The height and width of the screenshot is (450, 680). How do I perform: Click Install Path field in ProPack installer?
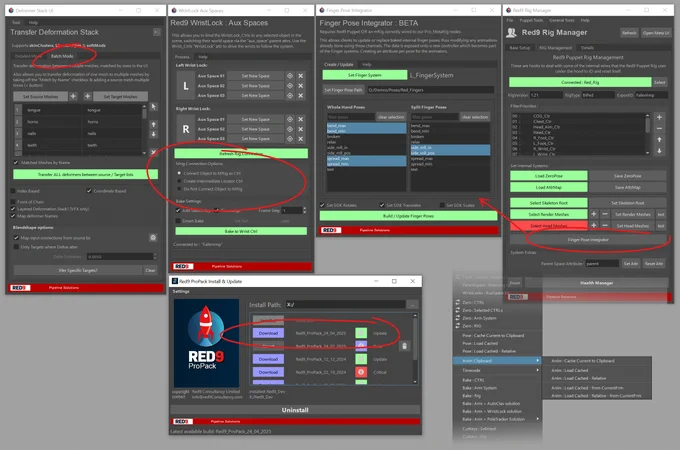[346, 304]
